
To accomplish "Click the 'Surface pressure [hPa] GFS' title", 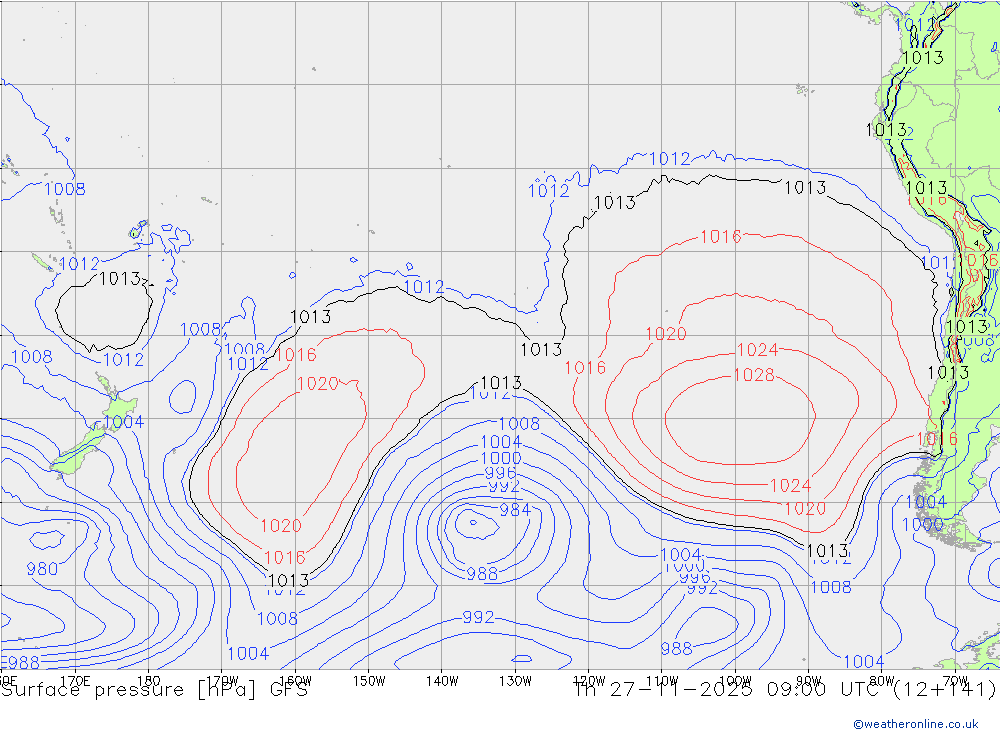I will point(154,690).
